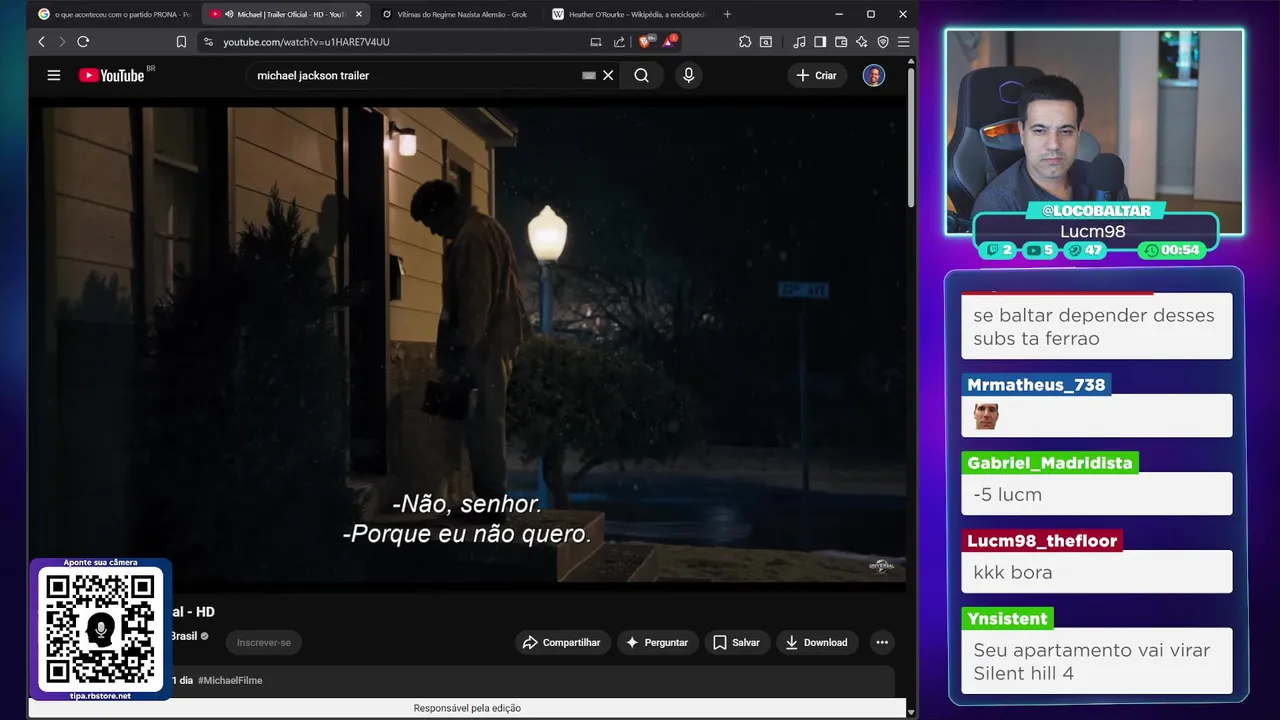Open site settings icon beside the URL

(208, 42)
